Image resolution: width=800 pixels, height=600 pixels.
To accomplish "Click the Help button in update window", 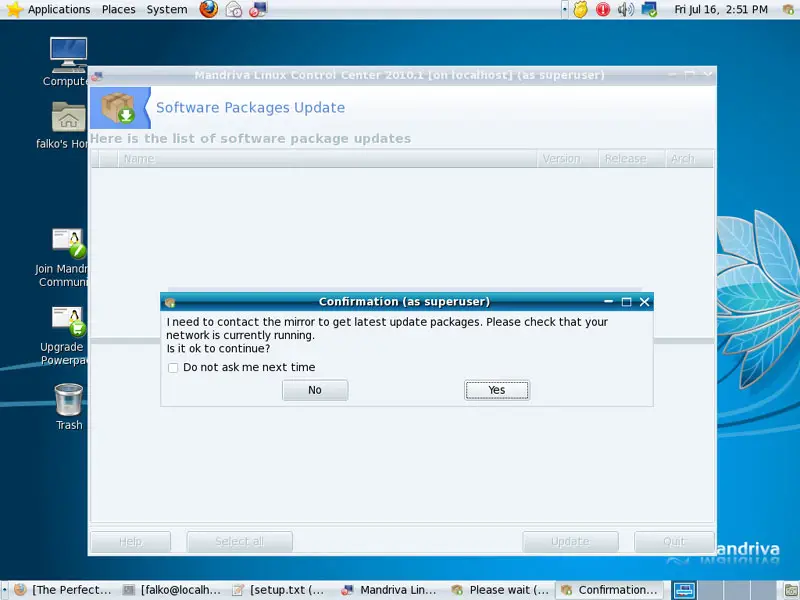I will [131, 541].
